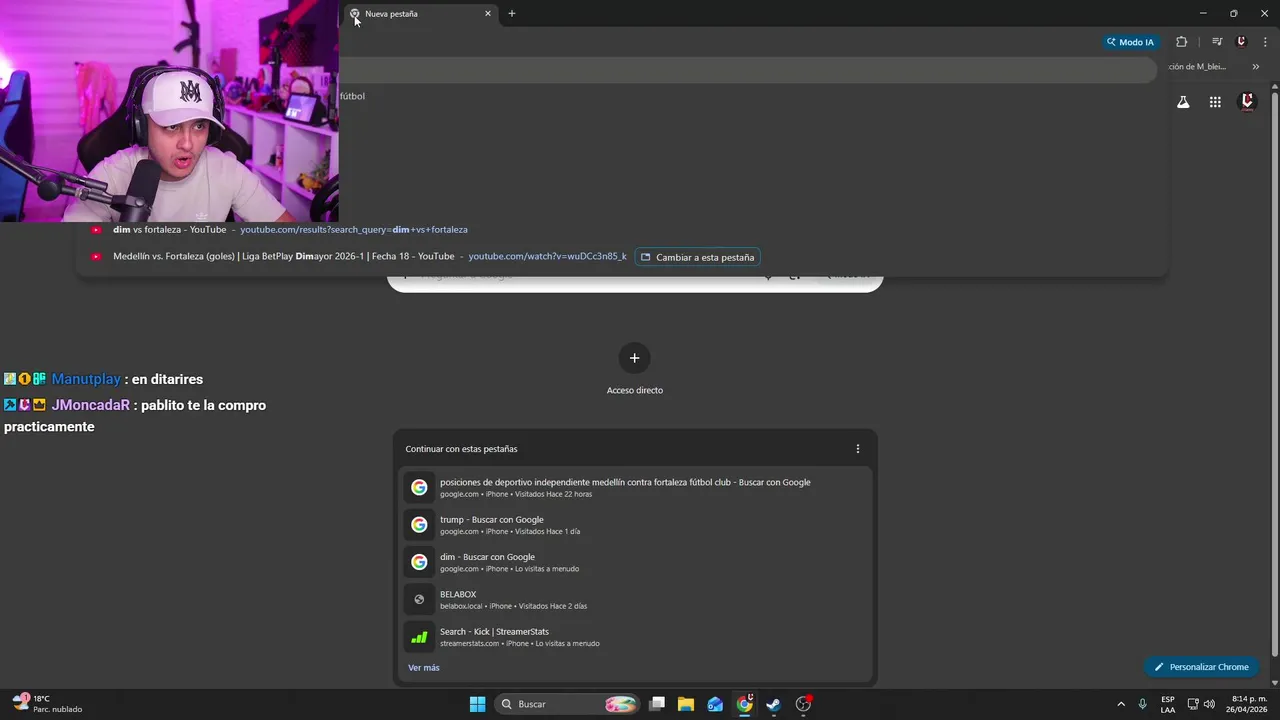Open the bookmark ending in M_blei...
The width and height of the screenshot is (1280, 720).
tap(1197, 67)
